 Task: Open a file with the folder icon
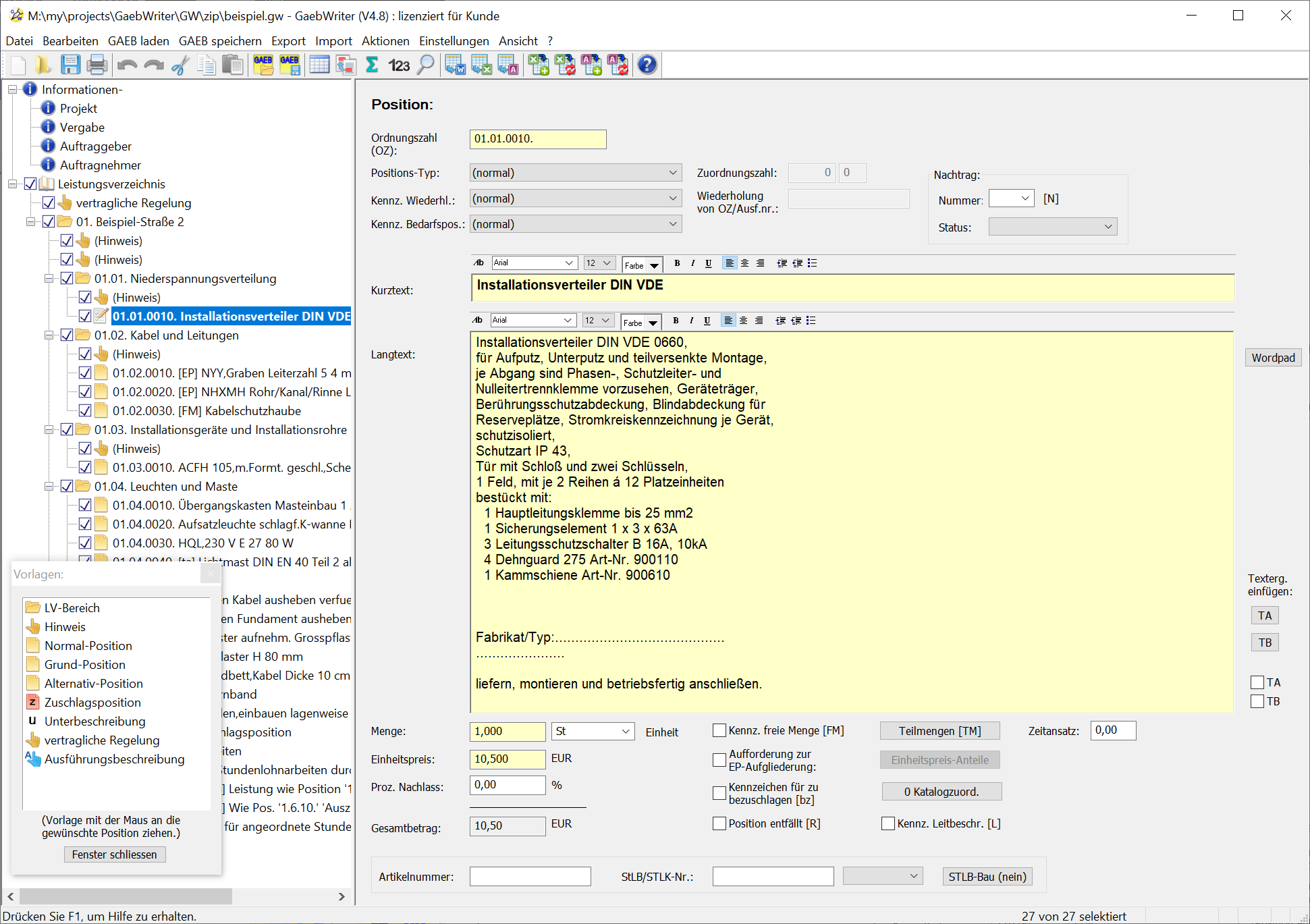(43, 65)
